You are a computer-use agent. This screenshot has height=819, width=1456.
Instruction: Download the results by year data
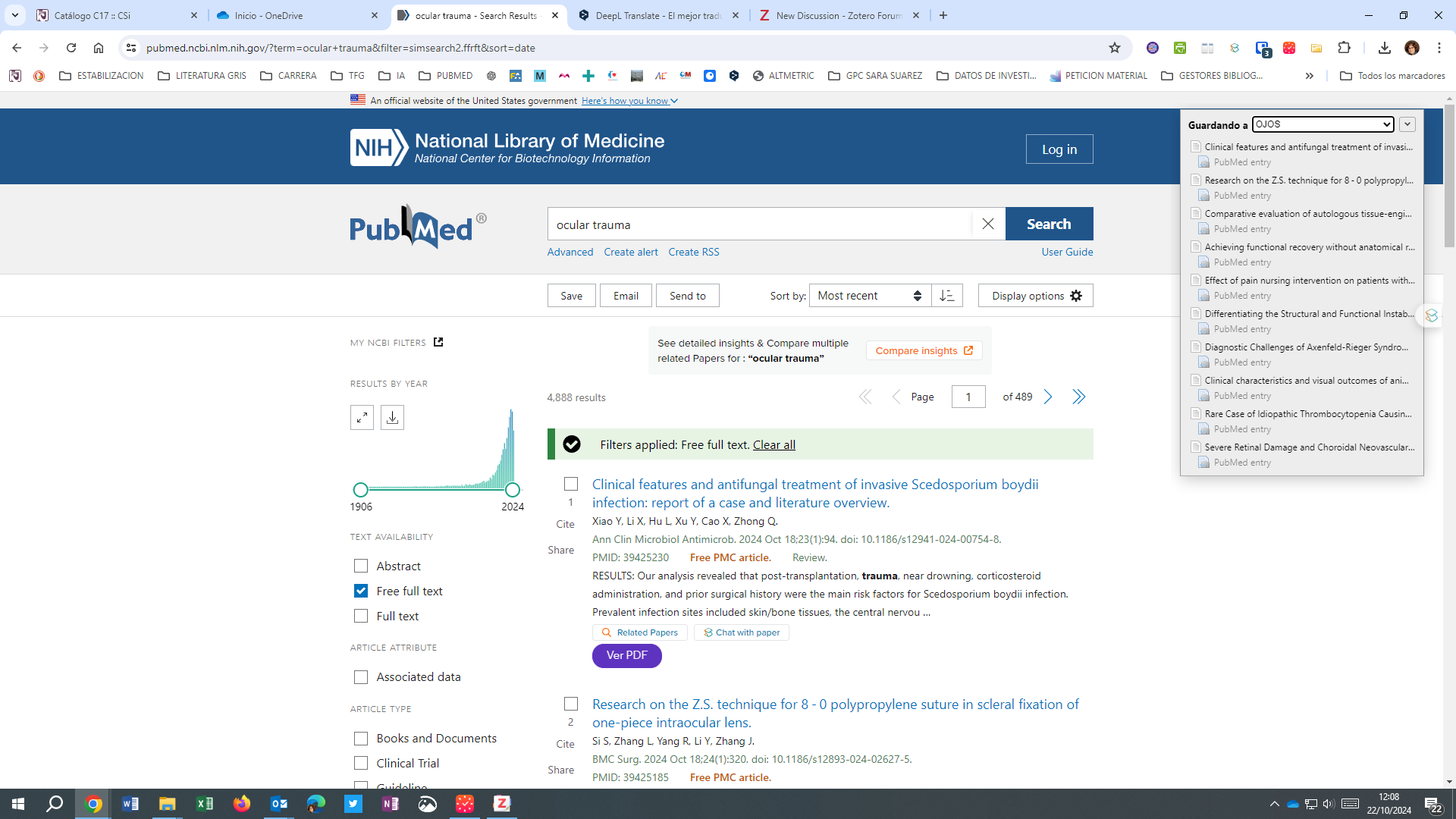coord(392,417)
